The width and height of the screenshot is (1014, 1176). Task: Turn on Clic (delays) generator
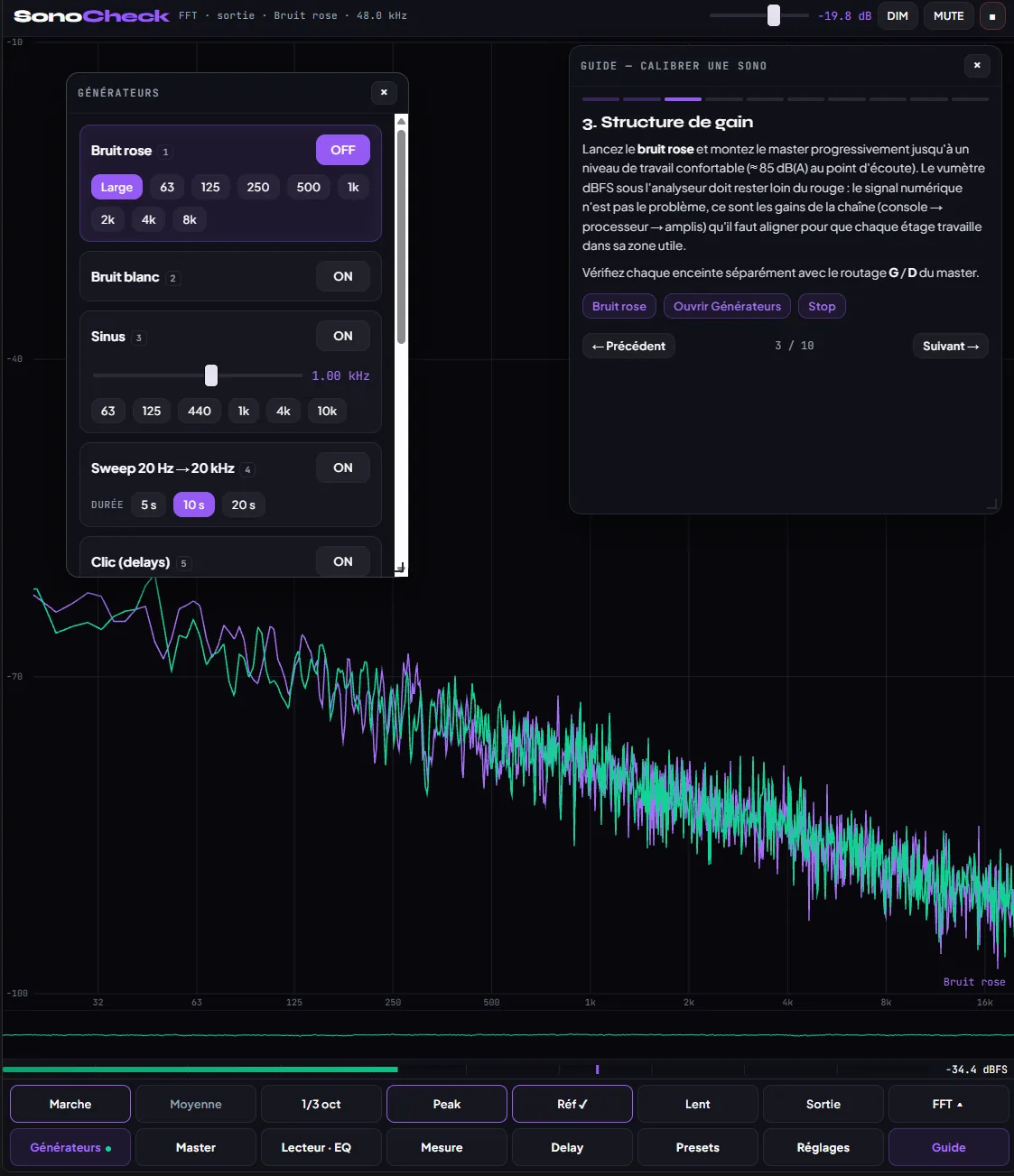pyautogui.click(x=343, y=561)
